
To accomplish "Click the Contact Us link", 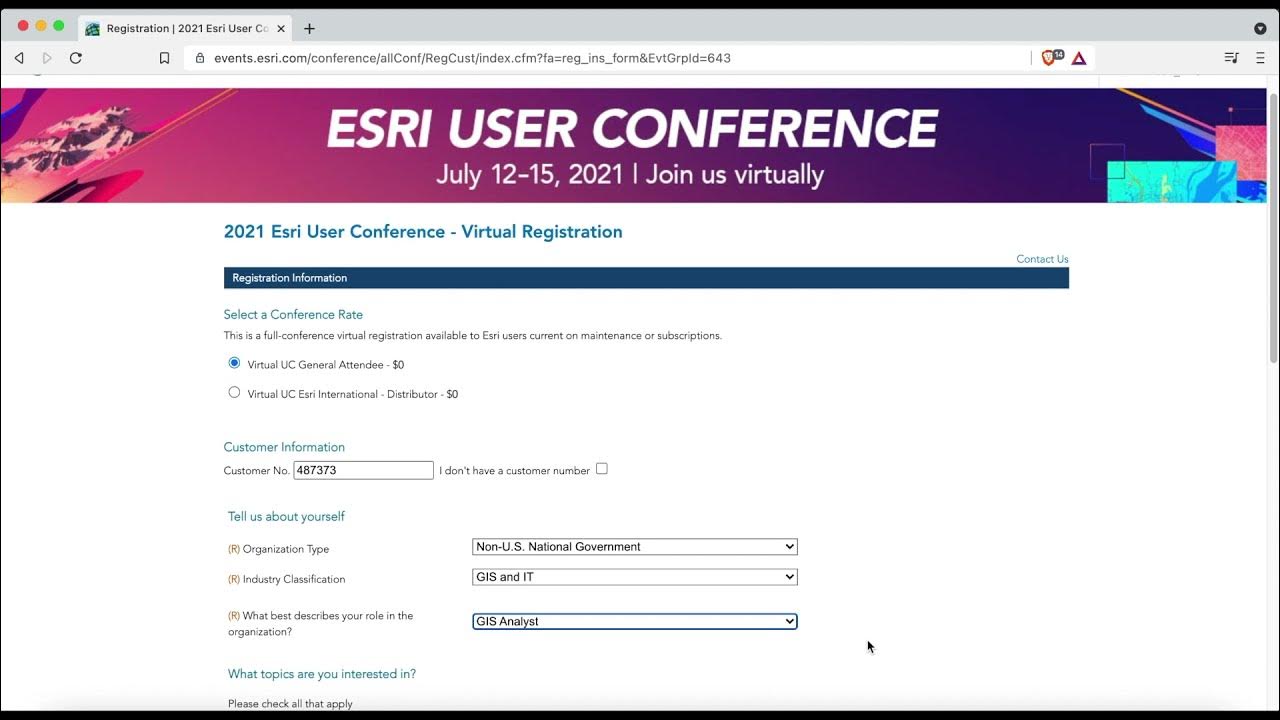I will pos(1042,259).
